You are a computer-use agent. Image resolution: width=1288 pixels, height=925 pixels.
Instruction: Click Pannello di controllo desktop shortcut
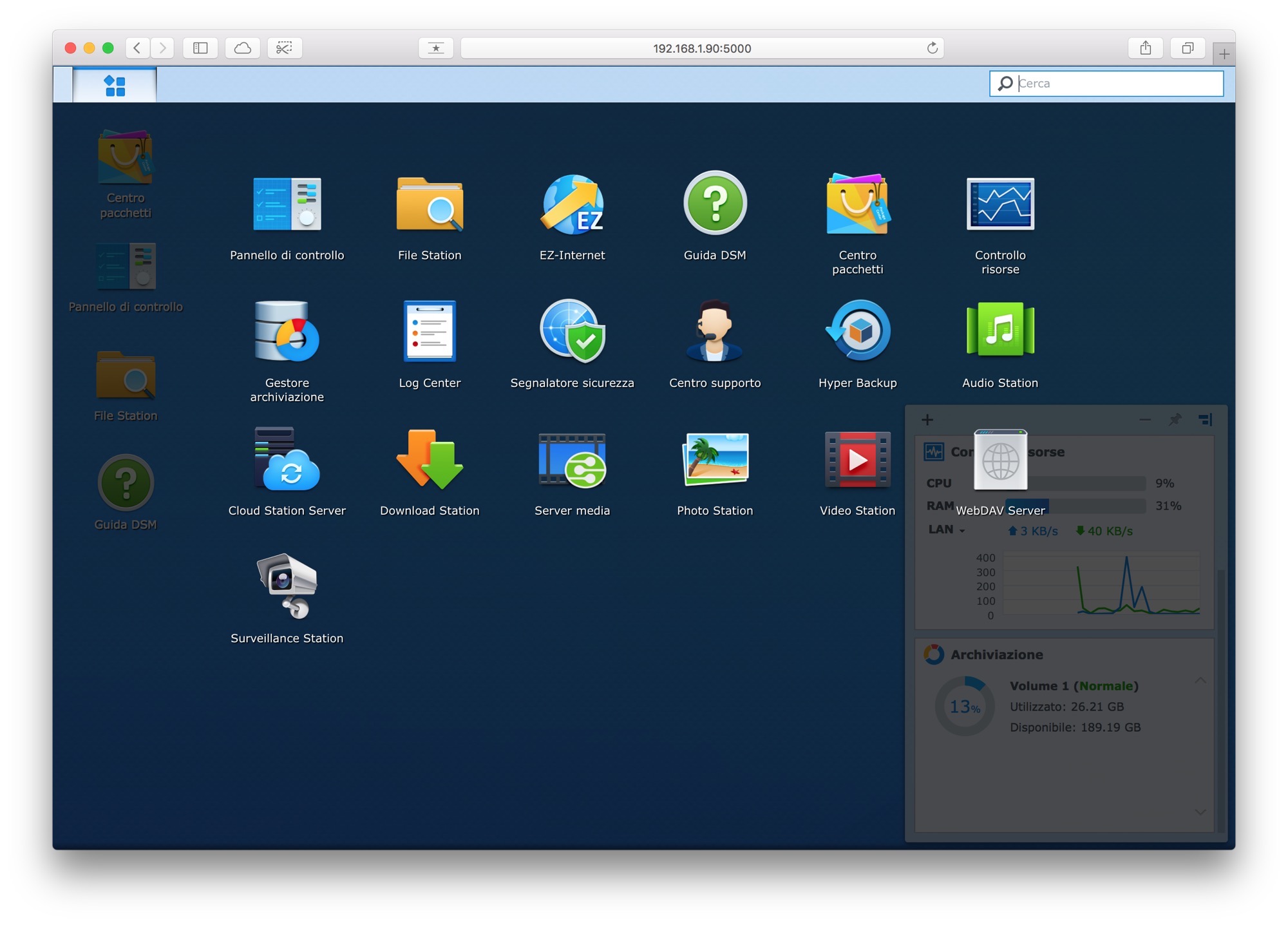coord(126,267)
